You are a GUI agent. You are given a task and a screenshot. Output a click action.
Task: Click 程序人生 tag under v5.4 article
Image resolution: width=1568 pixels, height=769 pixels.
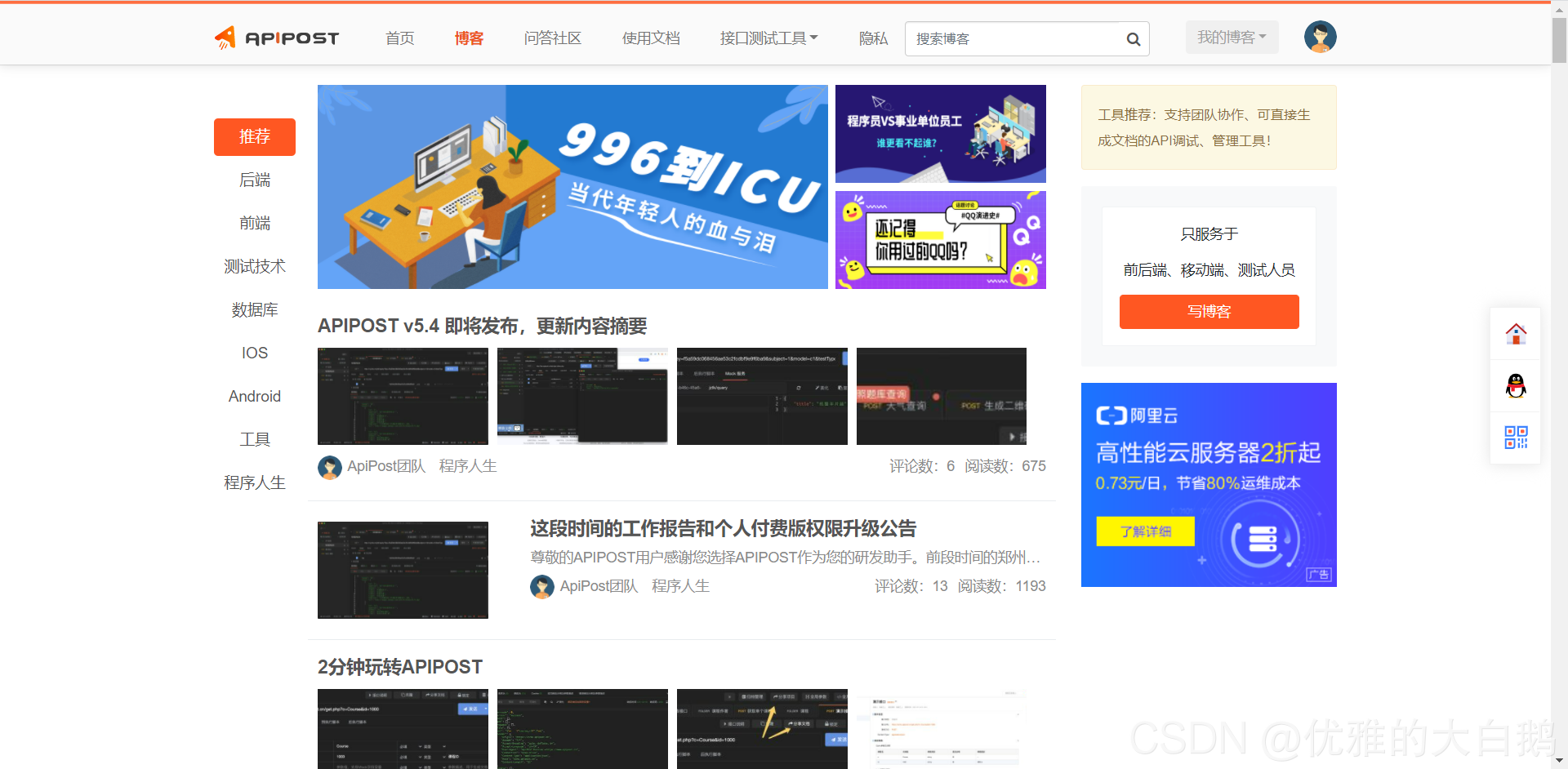point(468,466)
